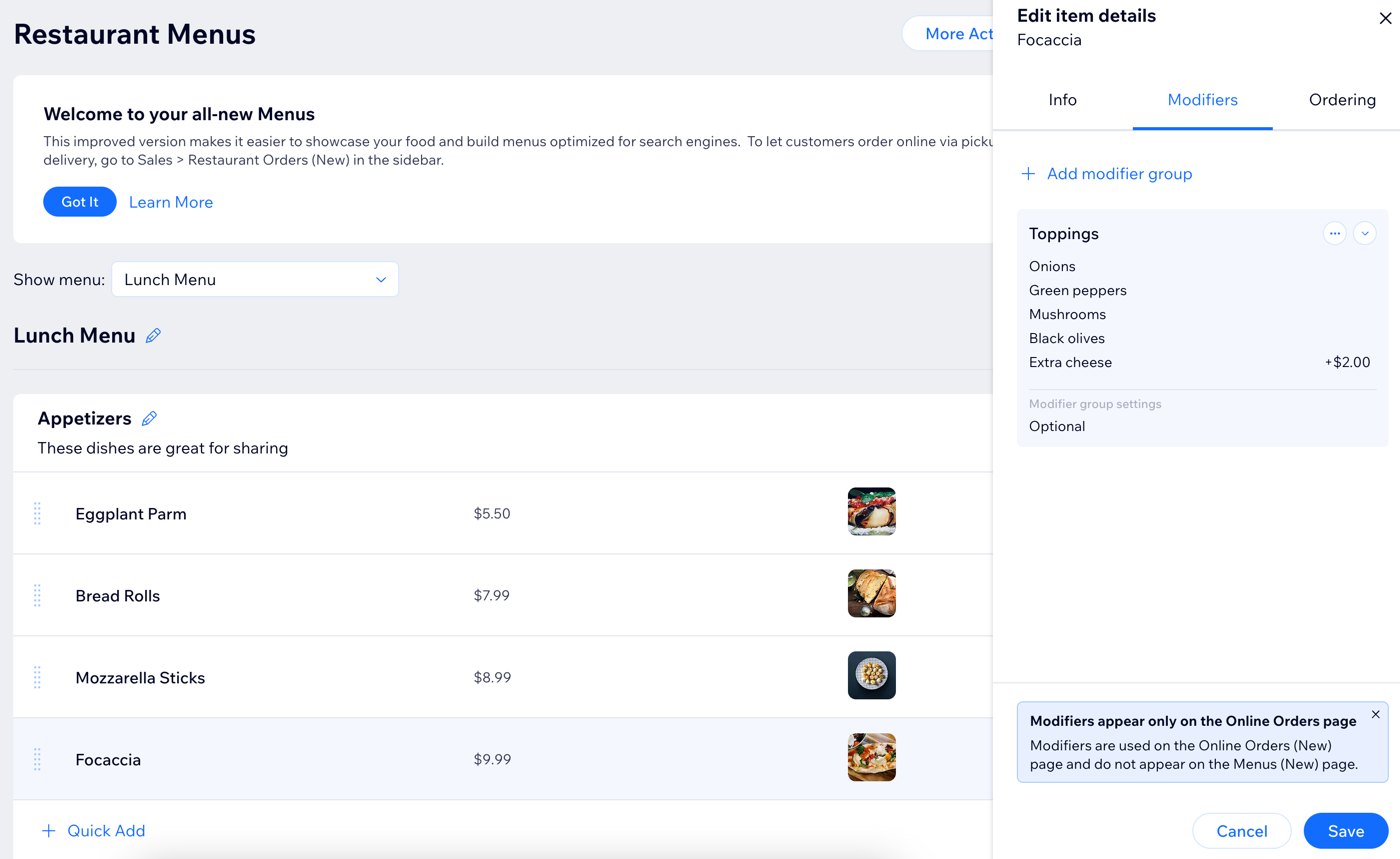Viewport: 1400px width, 859px height.
Task: Open the Learn More link
Action: click(171, 202)
